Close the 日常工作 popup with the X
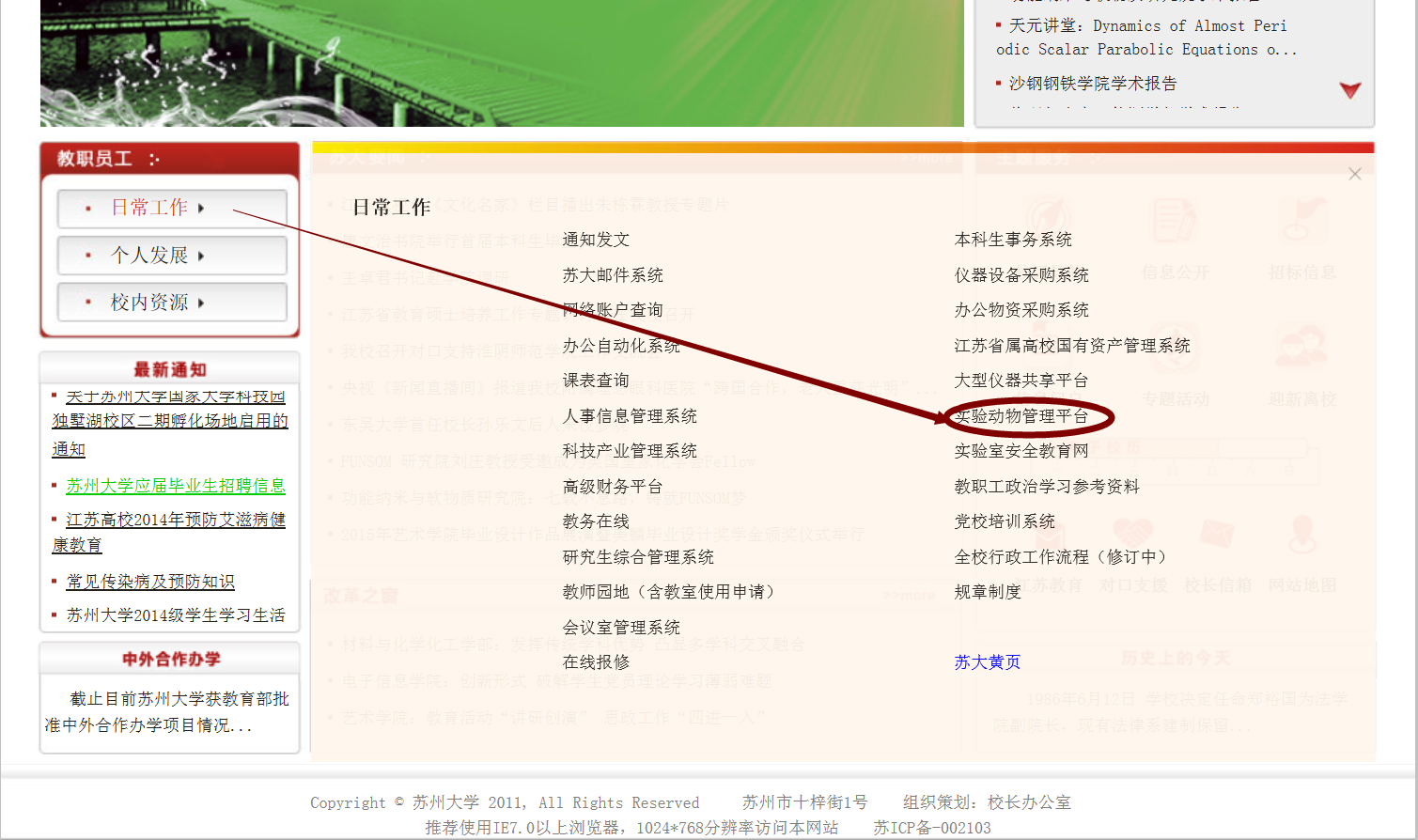Image resolution: width=1418 pixels, height=840 pixels. pyautogui.click(x=1354, y=174)
